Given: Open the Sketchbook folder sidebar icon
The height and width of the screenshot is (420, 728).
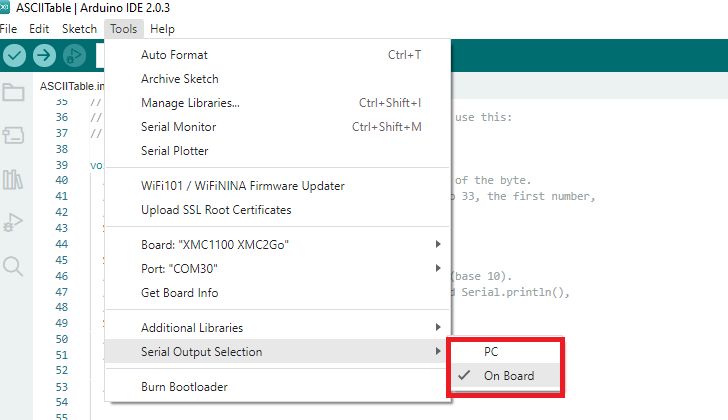Looking at the screenshot, I should tap(13, 92).
